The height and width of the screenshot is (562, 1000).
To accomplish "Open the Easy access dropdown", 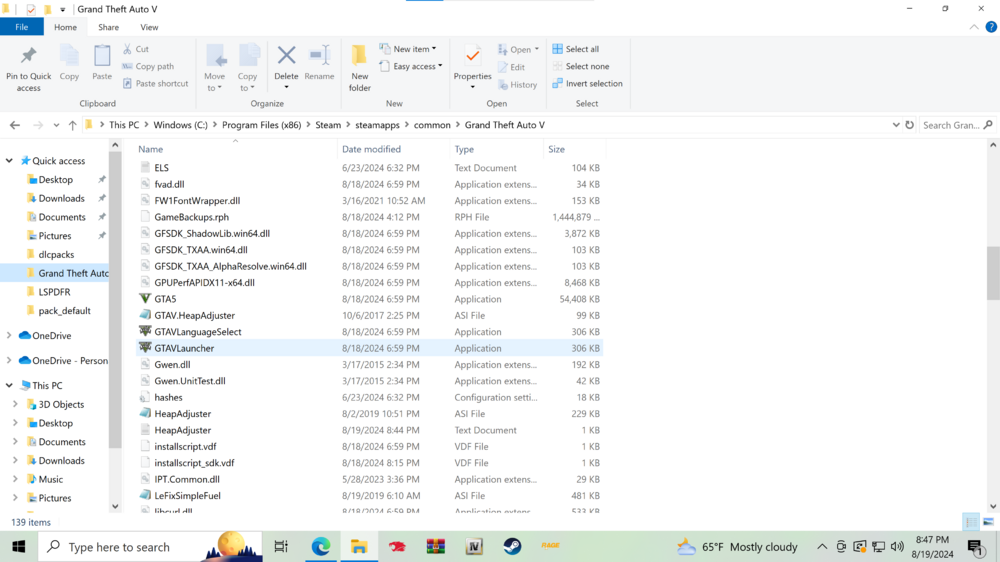I will (x=411, y=66).
